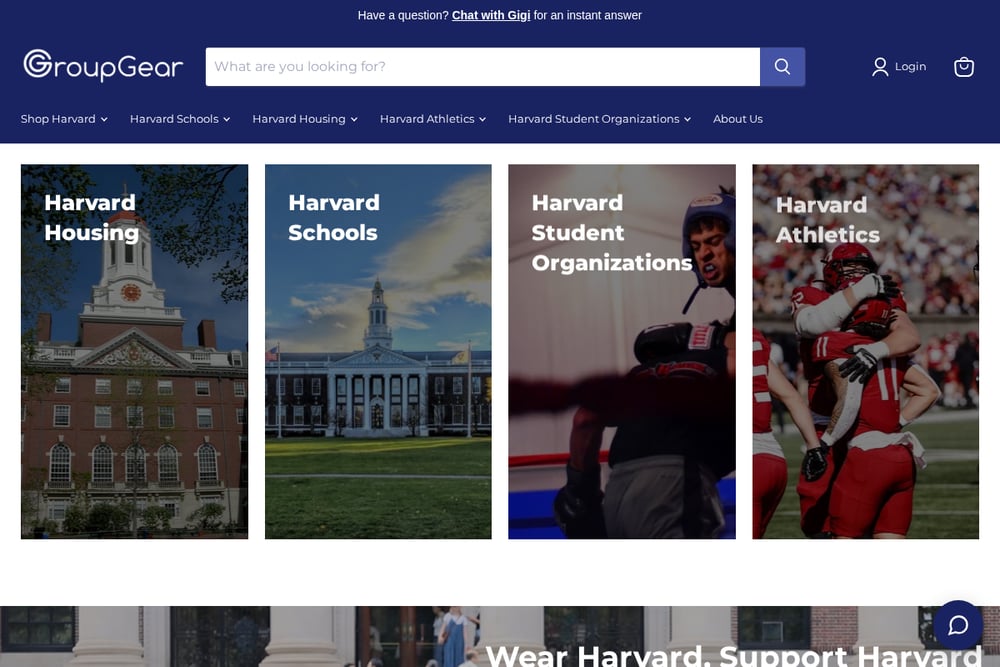1000x667 pixels.
Task: Expand the Harvard Housing nav dropdown
Action: coord(305,119)
